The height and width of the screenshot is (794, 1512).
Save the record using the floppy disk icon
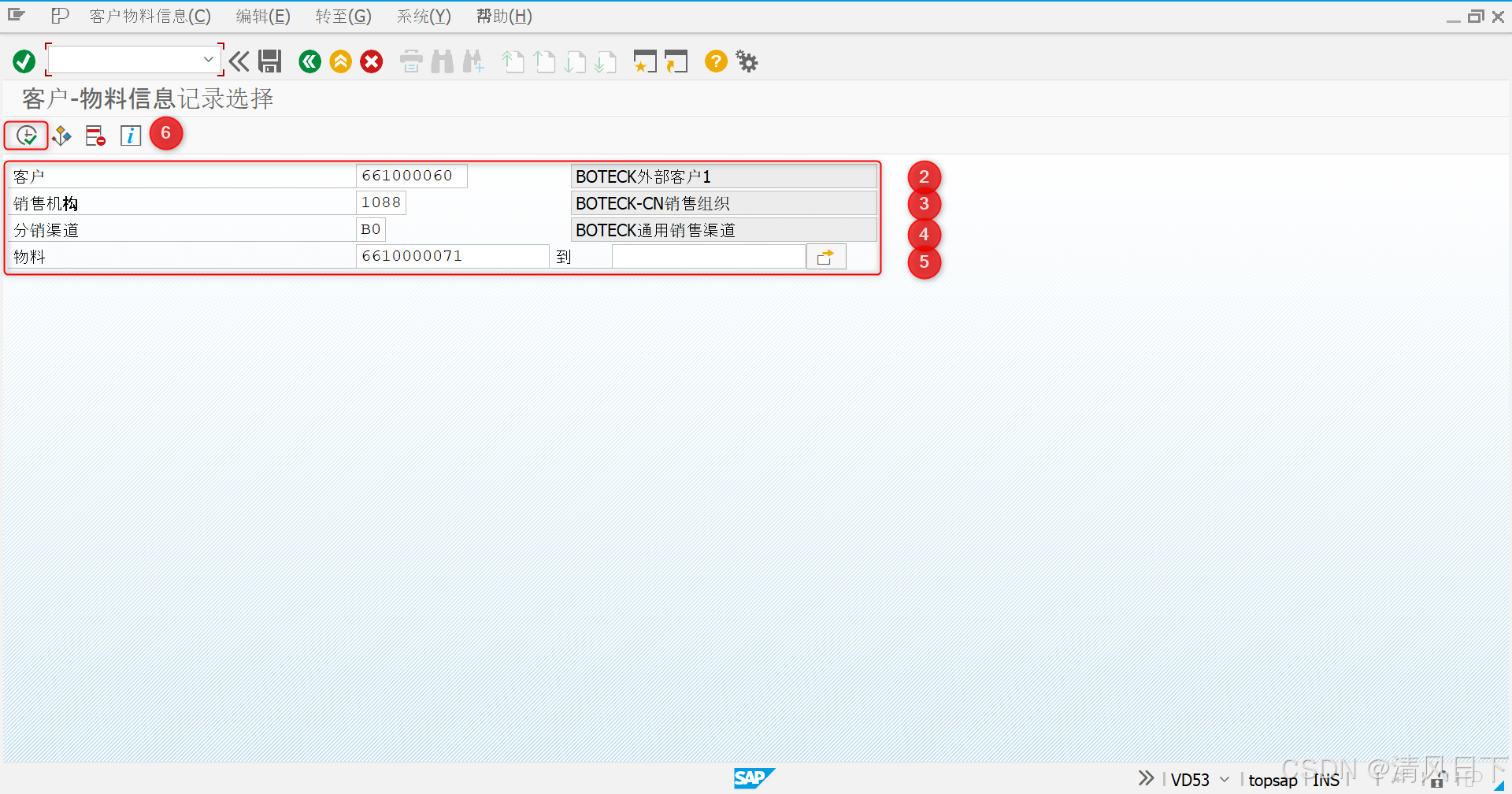point(270,61)
